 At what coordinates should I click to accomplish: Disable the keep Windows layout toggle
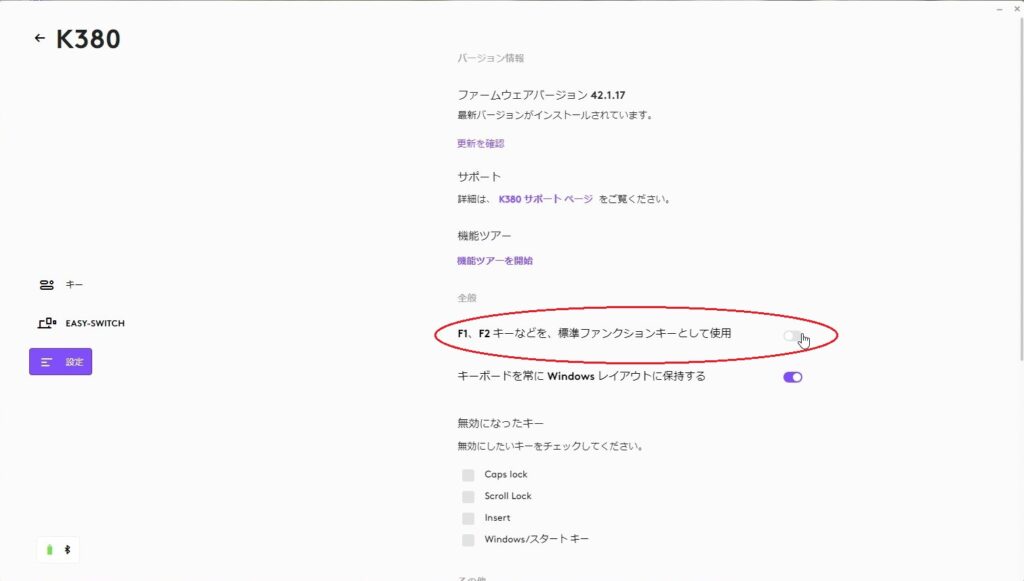793,377
